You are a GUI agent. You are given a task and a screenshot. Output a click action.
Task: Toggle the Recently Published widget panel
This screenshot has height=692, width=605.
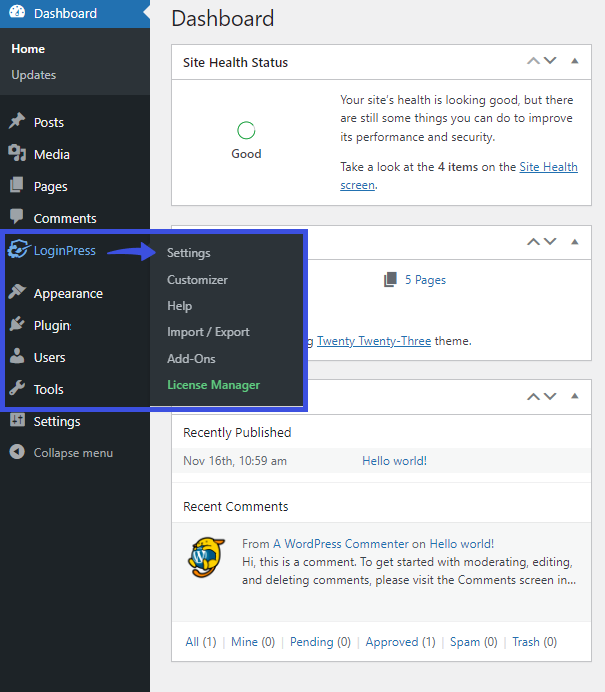point(575,396)
